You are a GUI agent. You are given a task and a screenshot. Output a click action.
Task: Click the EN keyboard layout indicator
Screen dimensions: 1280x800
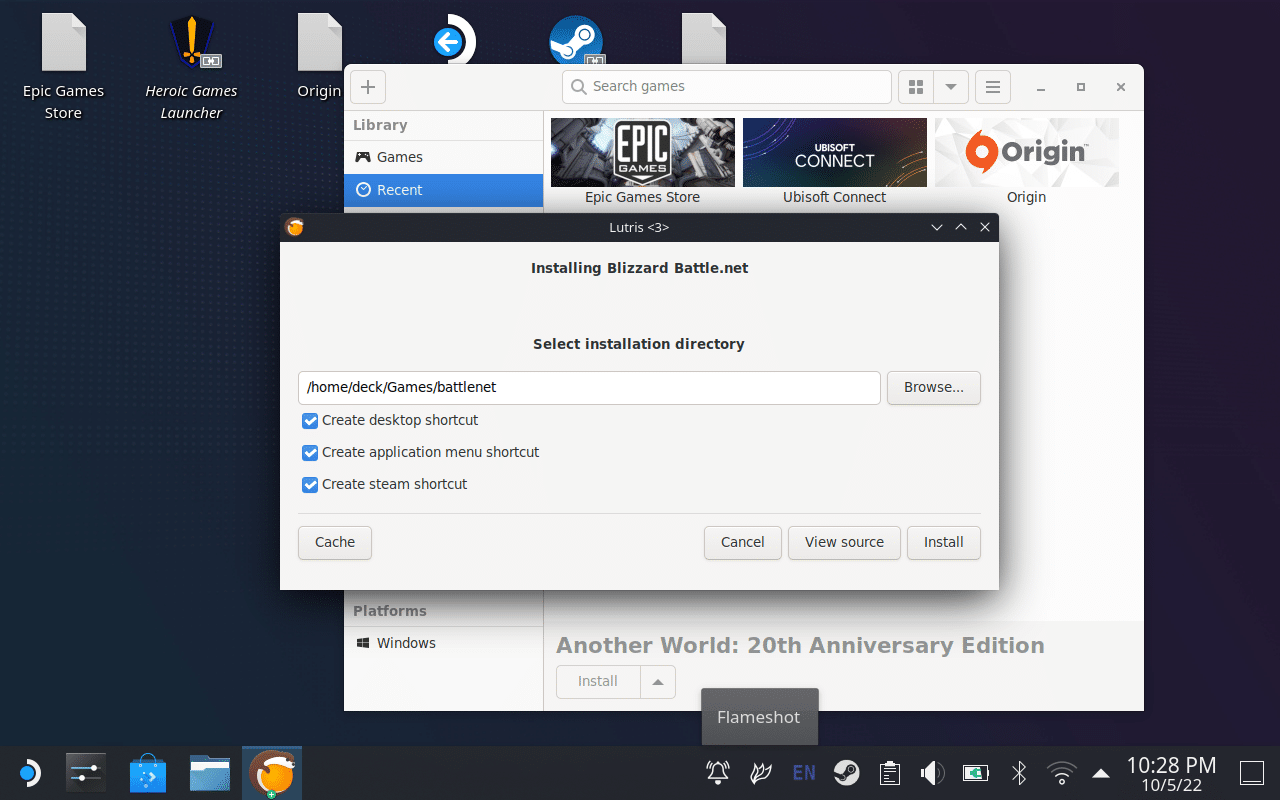click(804, 773)
